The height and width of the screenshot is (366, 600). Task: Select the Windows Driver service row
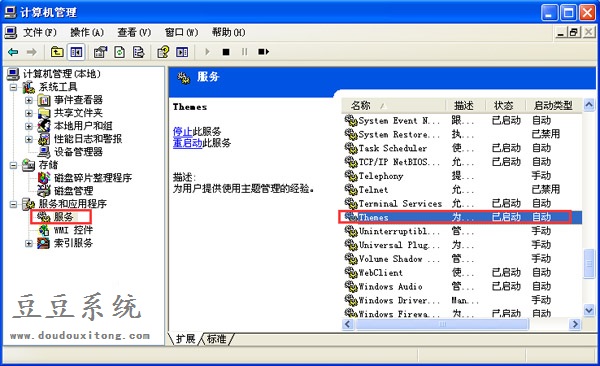[462, 300]
